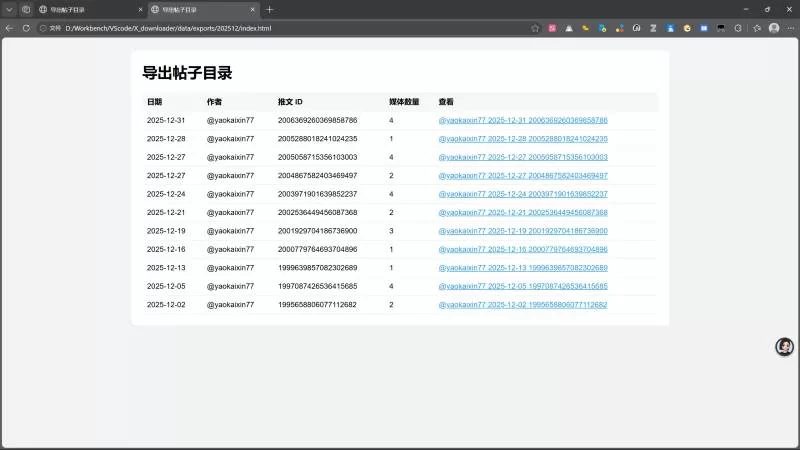This screenshot has height=450, width=800.
Task: Open link for post 2005288018241024235
Action: [523, 139]
